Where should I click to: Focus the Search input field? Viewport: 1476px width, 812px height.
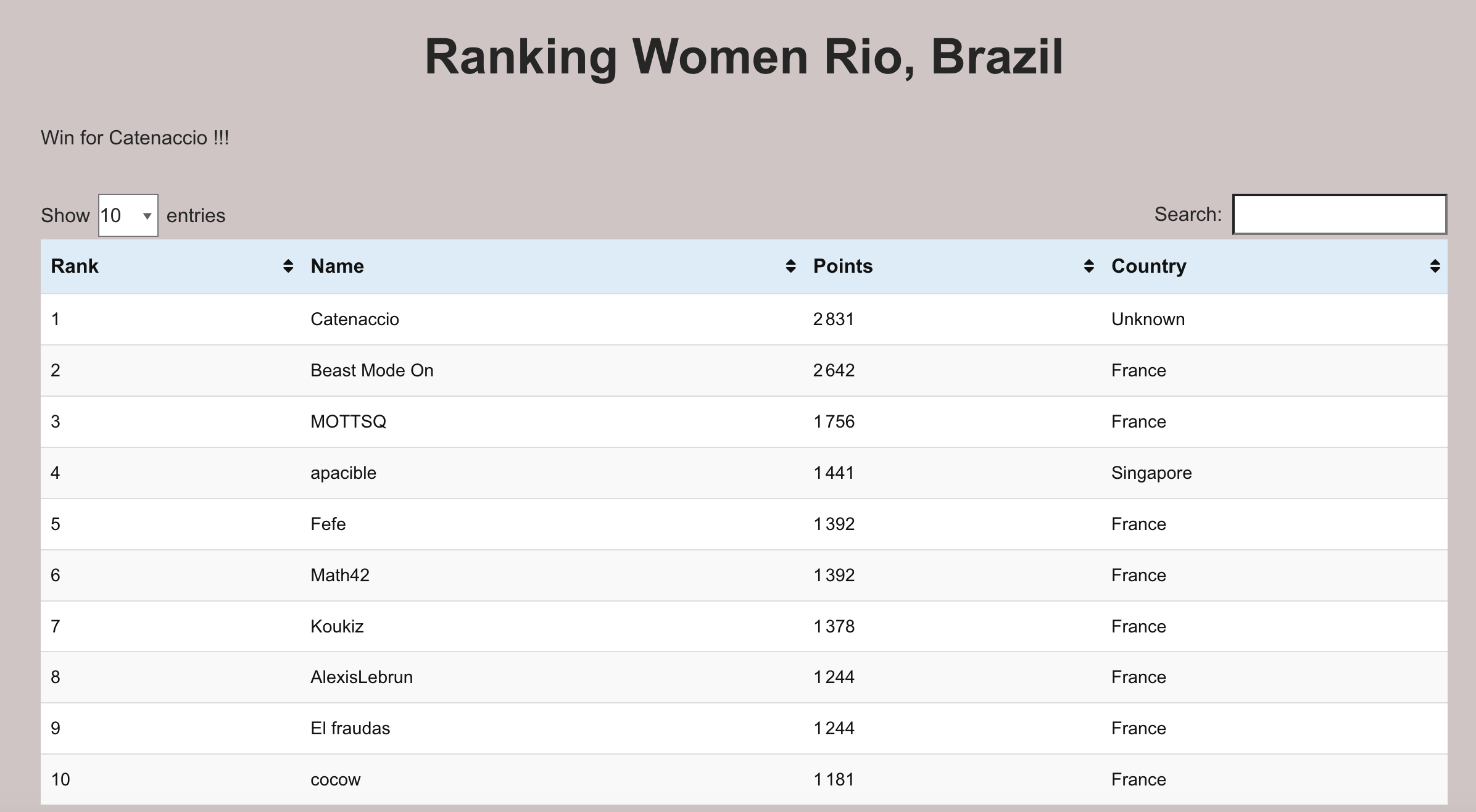tap(1340, 214)
